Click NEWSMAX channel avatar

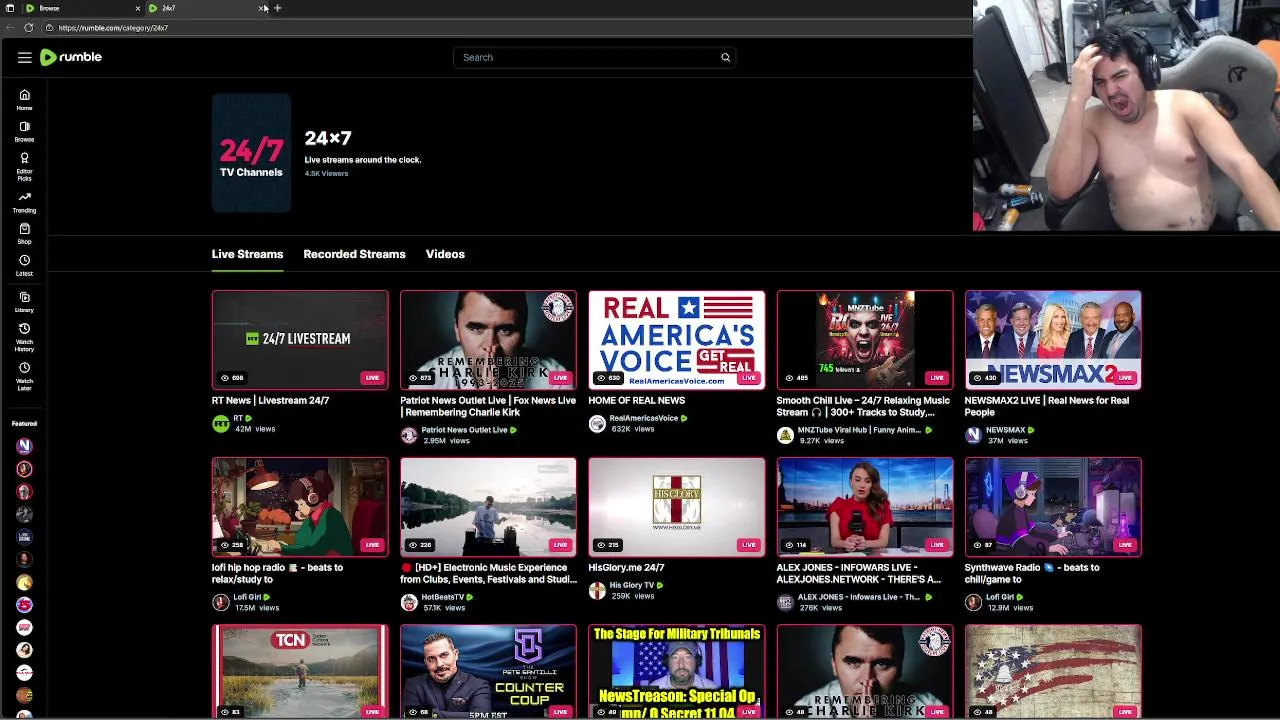pos(973,435)
